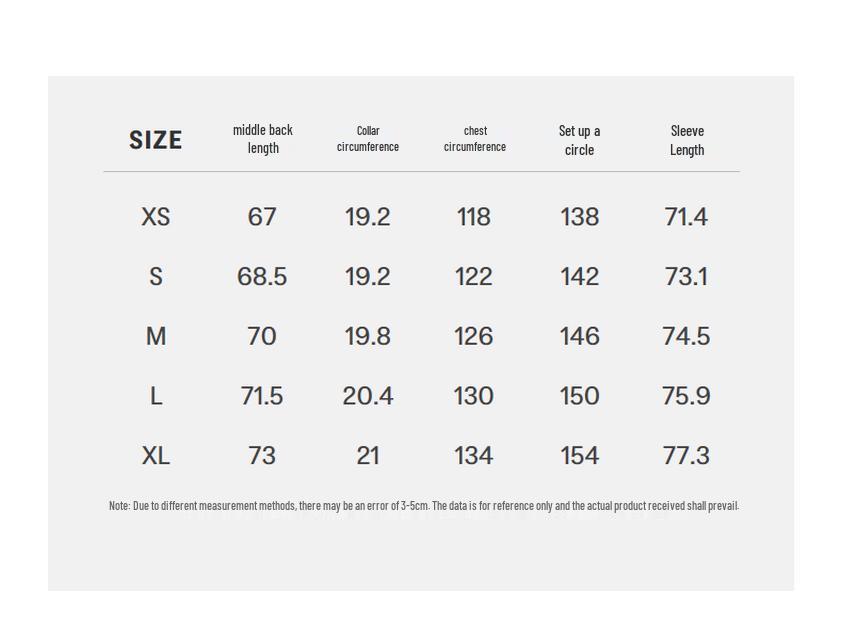The height and width of the screenshot is (632, 842).
Task: Click the 134 chest value for XL
Action: 474,456
